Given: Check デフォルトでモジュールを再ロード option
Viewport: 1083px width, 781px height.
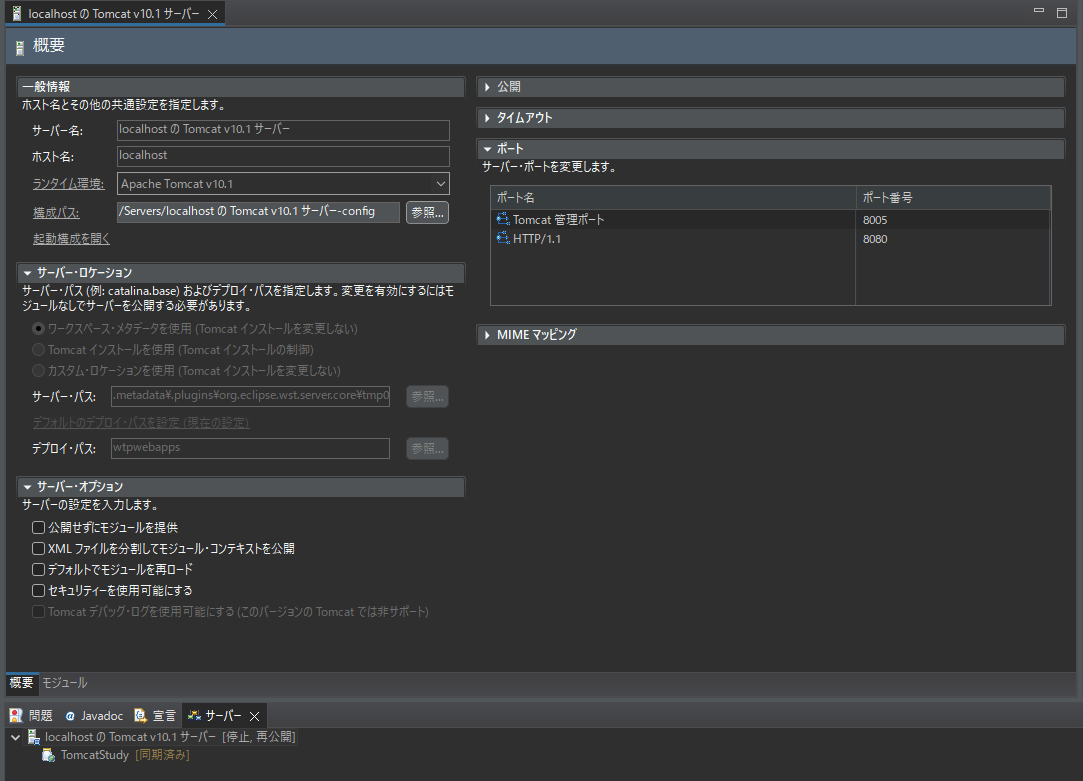Looking at the screenshot, I should click(x=37, y=569).
